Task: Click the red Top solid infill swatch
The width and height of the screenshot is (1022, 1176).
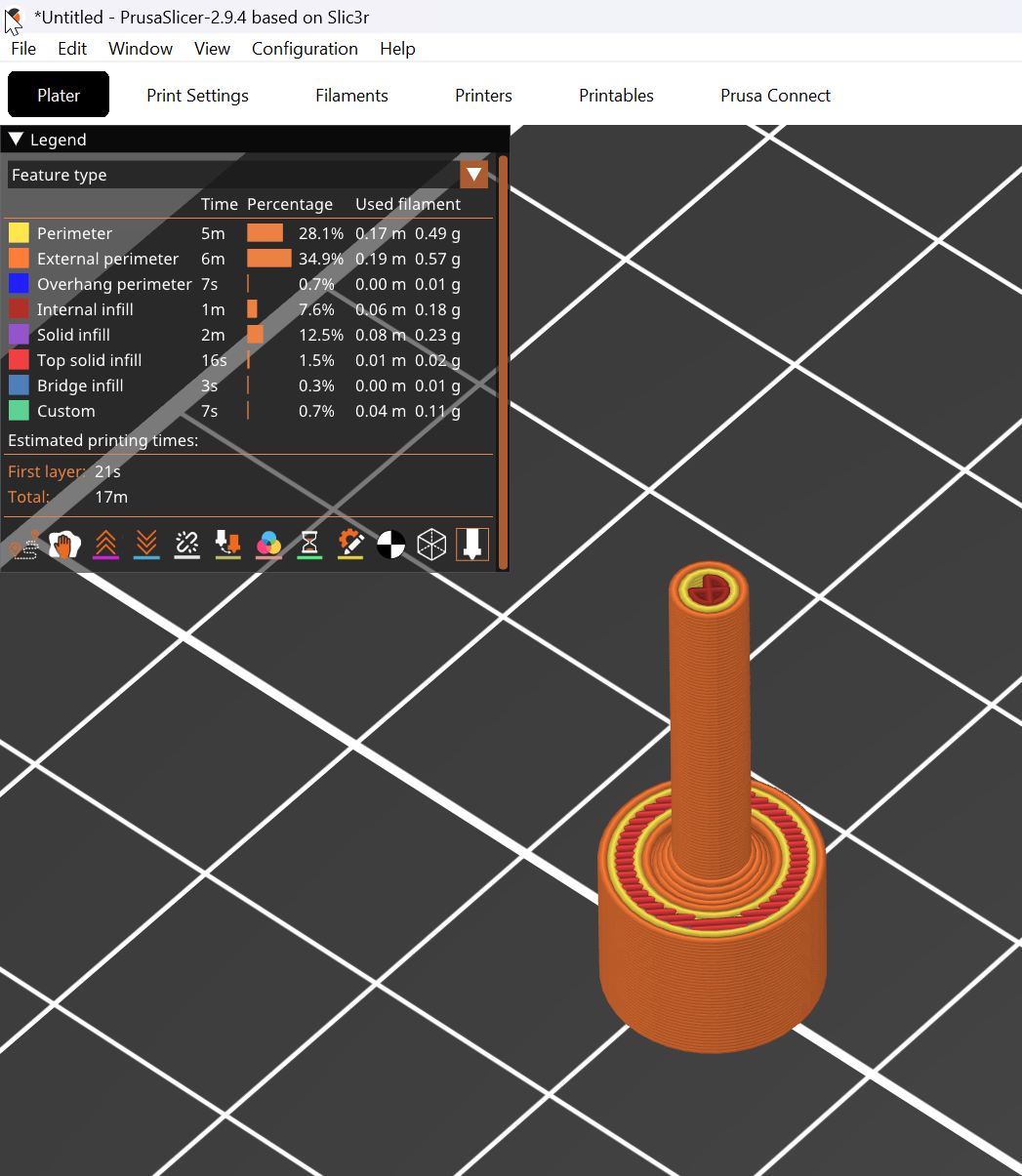Action: [x=19, y=360]
